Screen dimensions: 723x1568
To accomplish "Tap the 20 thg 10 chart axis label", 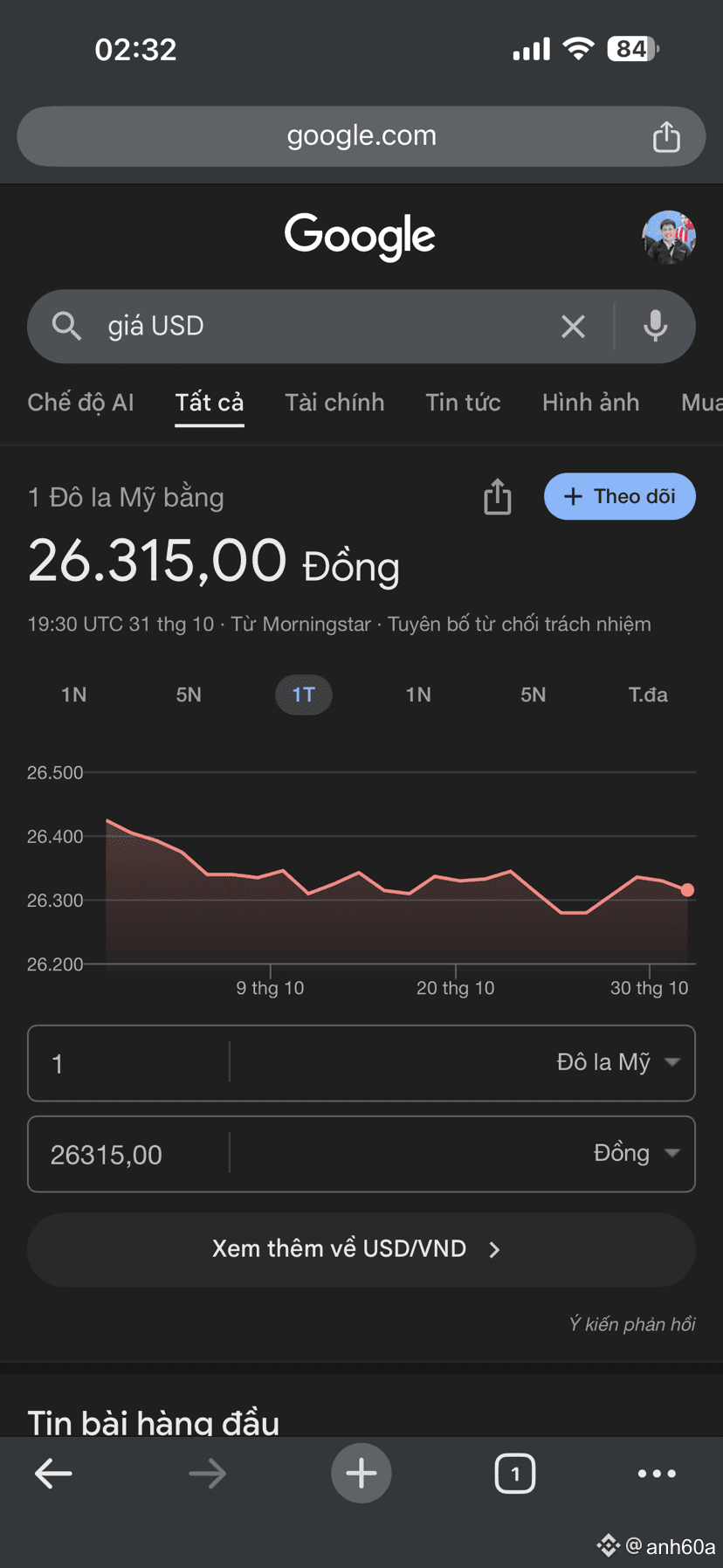I will click(455, 988).
